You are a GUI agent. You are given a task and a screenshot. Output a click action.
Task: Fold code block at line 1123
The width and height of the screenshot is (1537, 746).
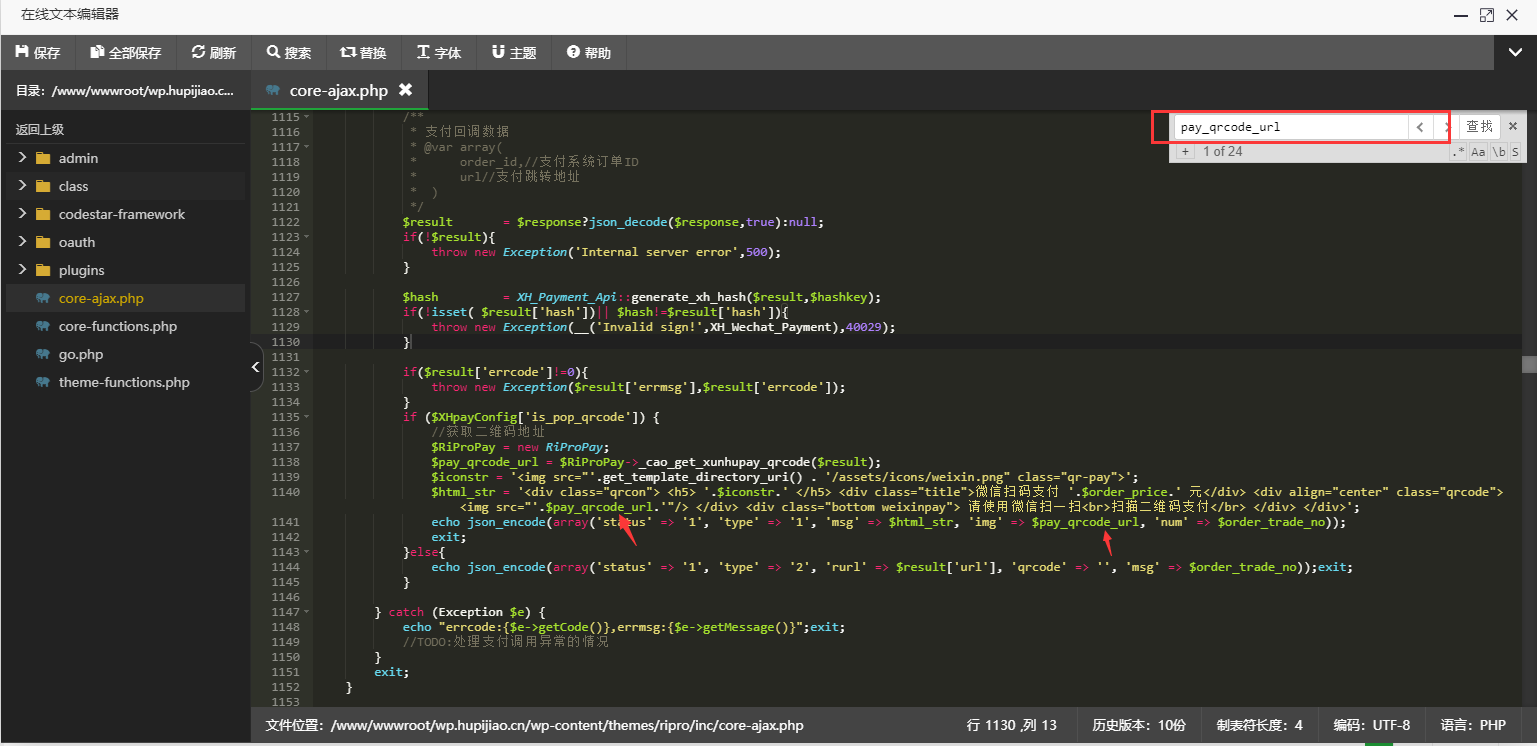(307, 237)
